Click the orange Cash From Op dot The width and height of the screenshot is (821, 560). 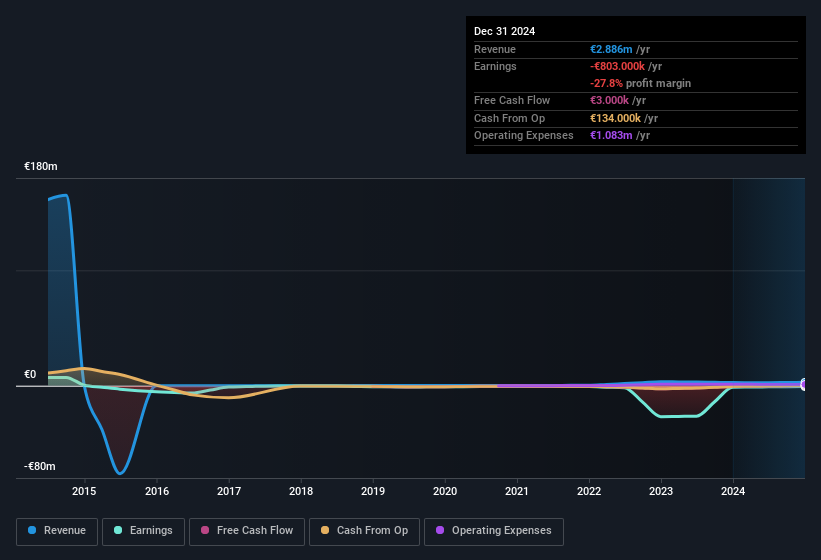(325, 530)
